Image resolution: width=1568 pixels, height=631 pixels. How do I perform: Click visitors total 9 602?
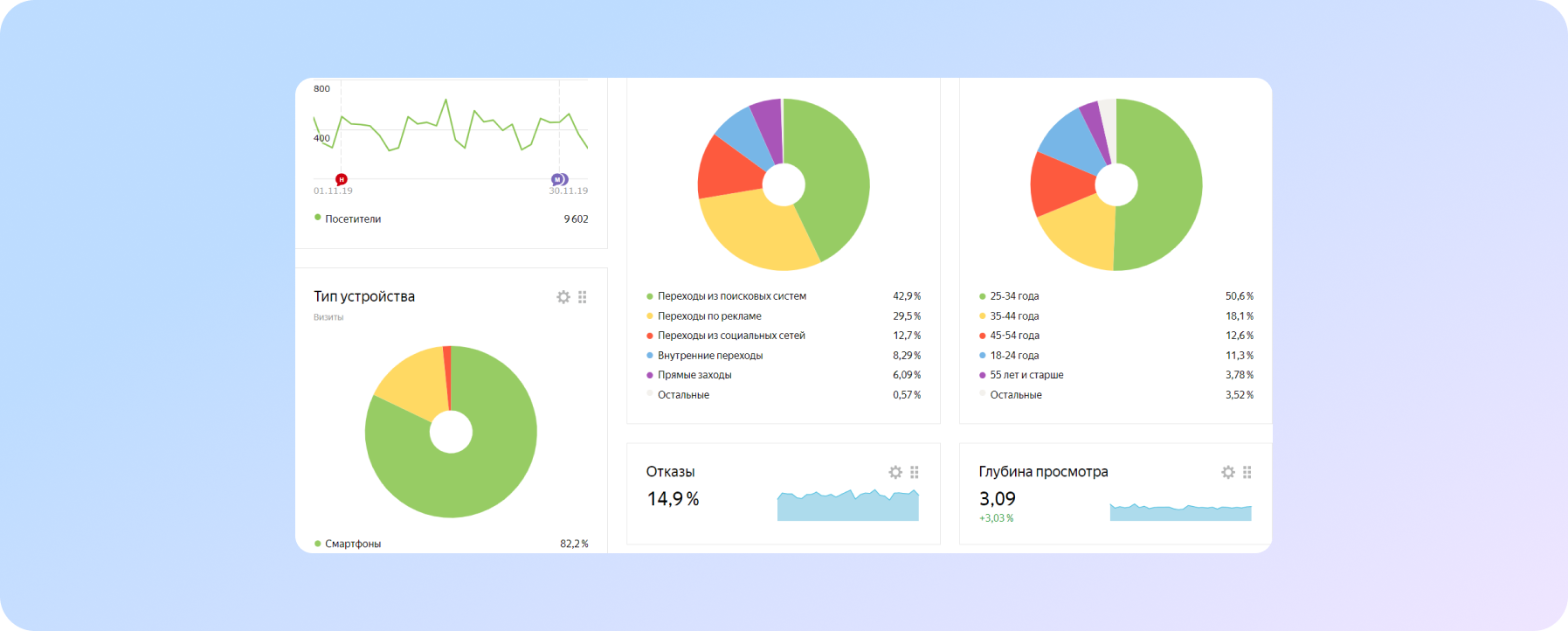pyautogui.click(x=576, y=219)
